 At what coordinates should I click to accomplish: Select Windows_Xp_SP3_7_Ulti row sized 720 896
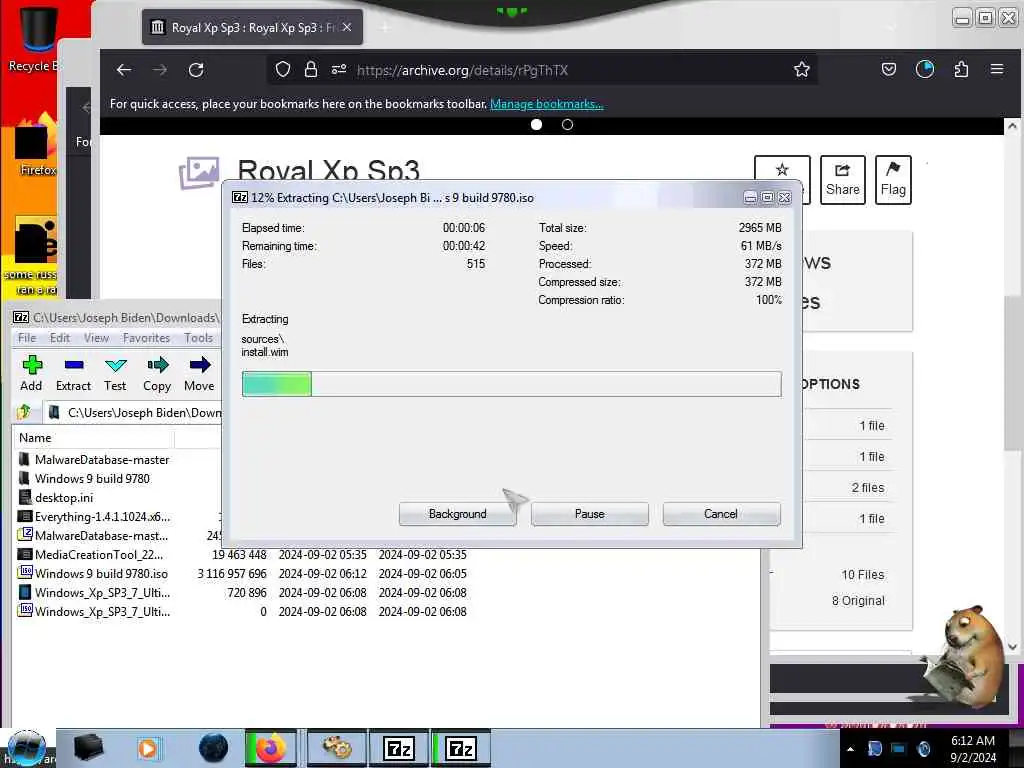tap(242, 592)
